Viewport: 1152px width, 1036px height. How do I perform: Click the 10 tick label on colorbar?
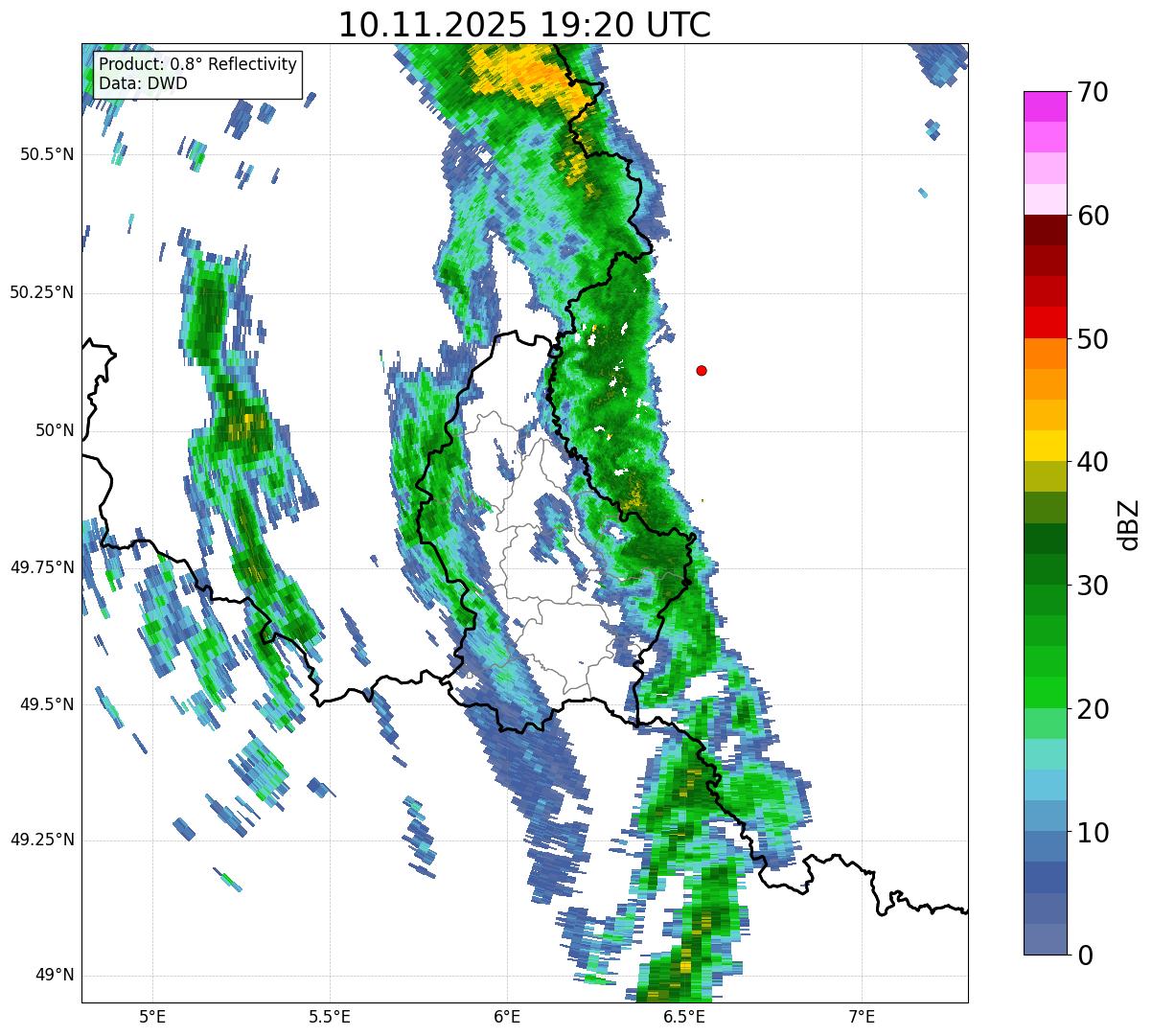point(1094,832)
